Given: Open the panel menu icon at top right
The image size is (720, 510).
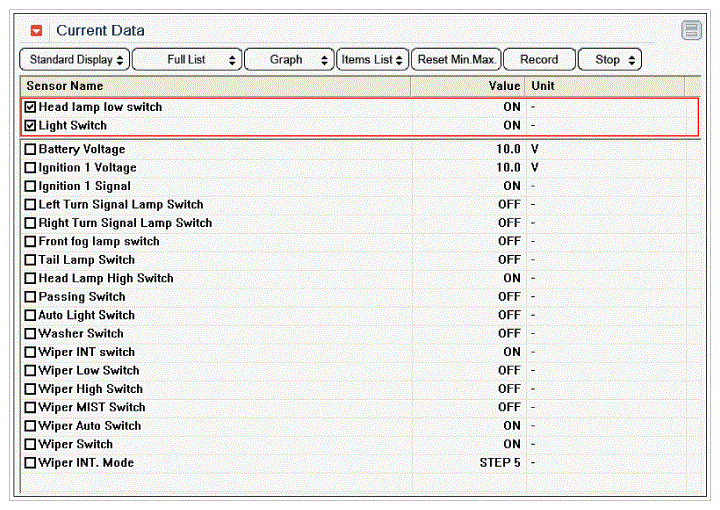Looking at the screenshot, I should pyautogui.click(x=691, y=31).
